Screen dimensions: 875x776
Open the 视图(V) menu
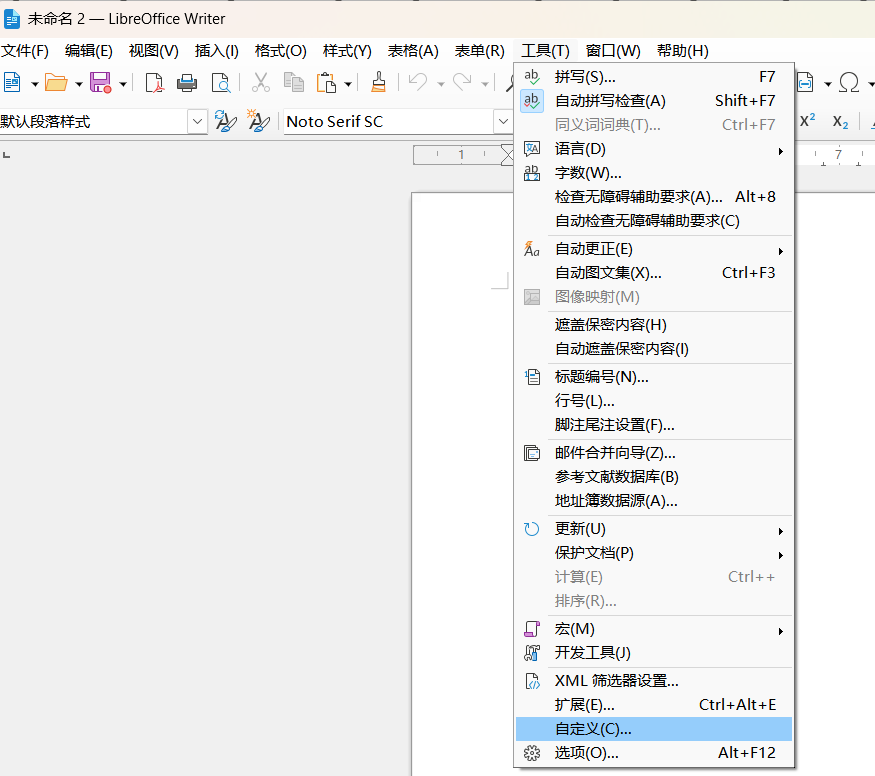point(153,51)
